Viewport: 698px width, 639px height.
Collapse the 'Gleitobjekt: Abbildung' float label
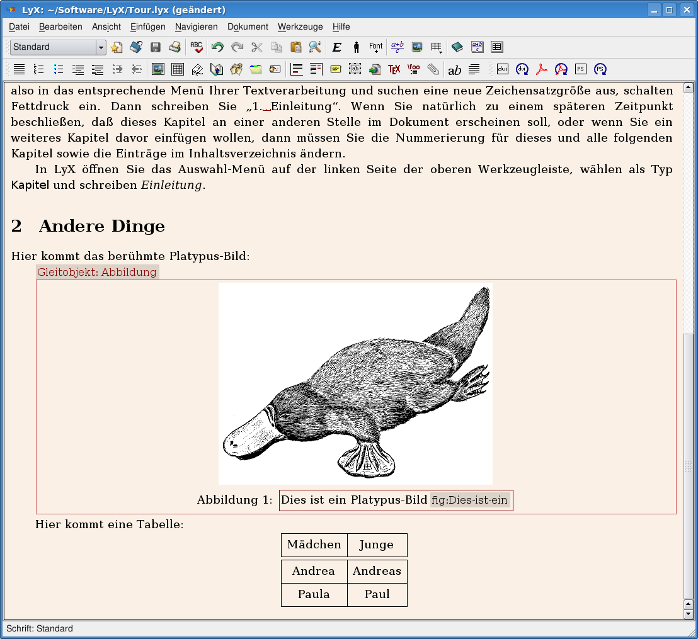(97, 272)
